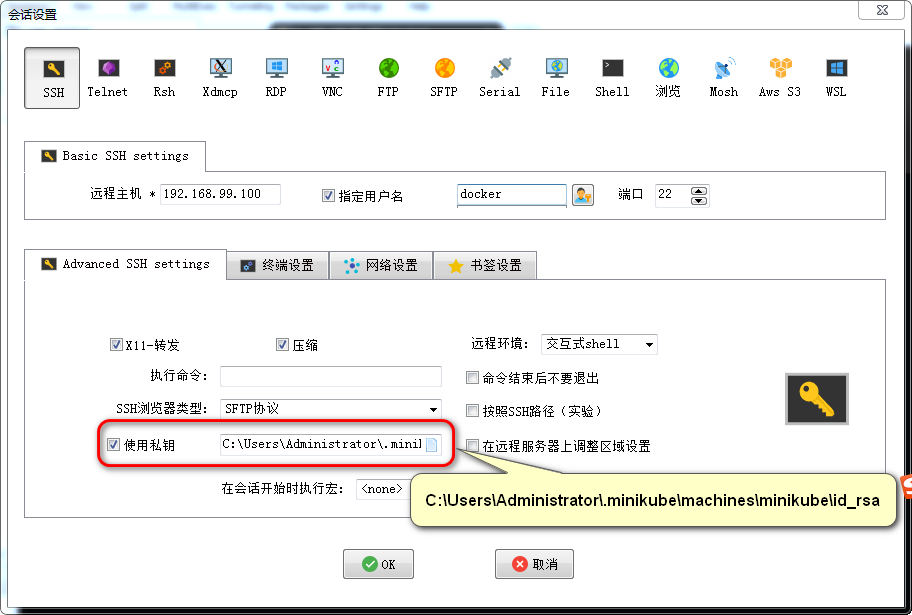Click the user selection icon beside docker field
Screen dimensions: 912x615
[582, 194]
